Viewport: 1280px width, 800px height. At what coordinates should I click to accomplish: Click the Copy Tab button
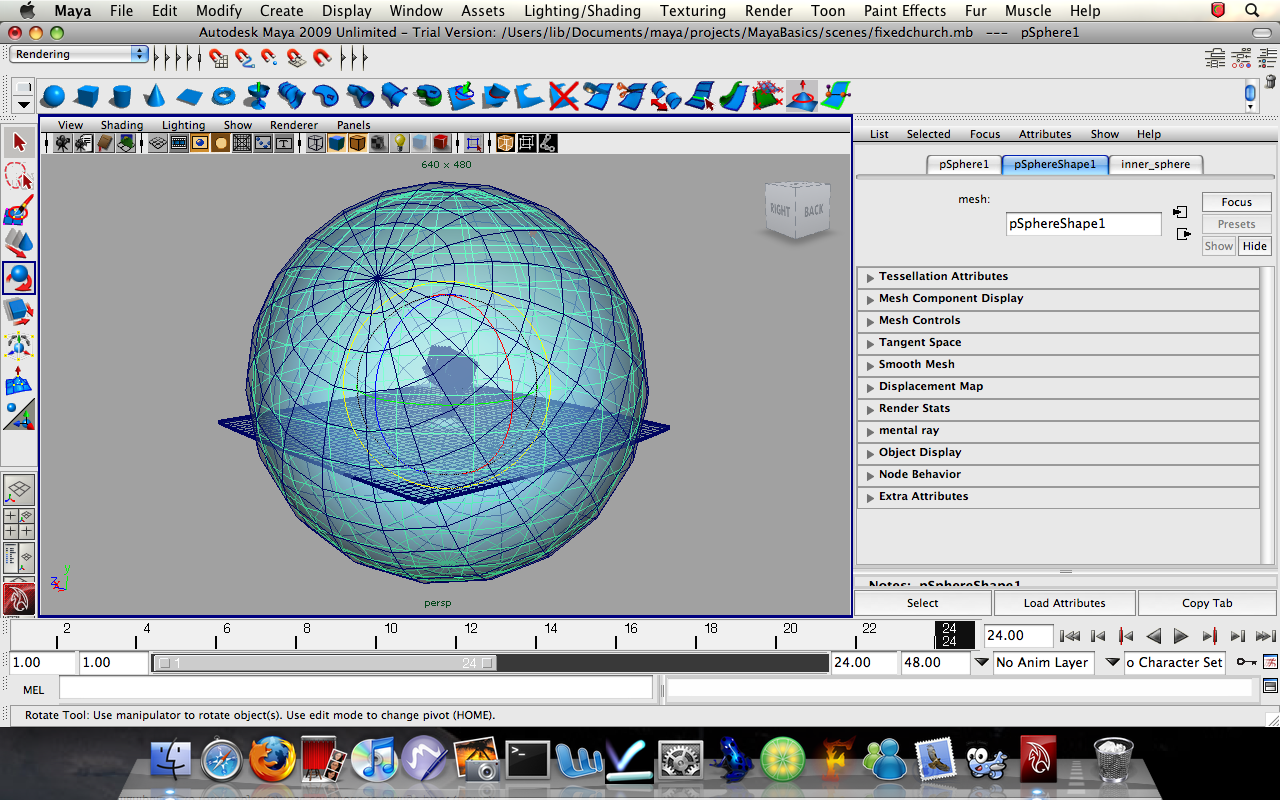point(1207,603)
